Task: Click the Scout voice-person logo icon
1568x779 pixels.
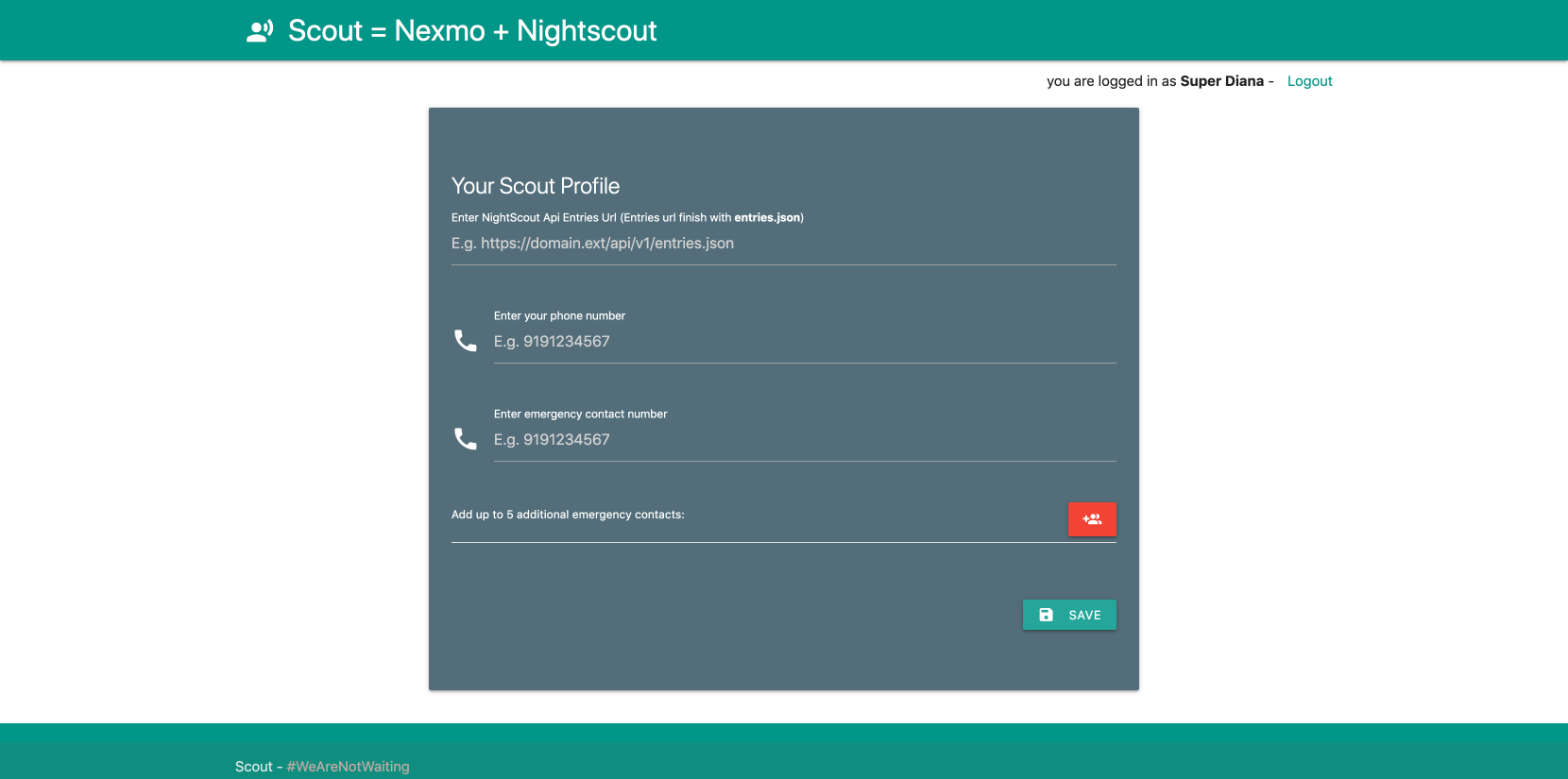Action: (260, 31)
